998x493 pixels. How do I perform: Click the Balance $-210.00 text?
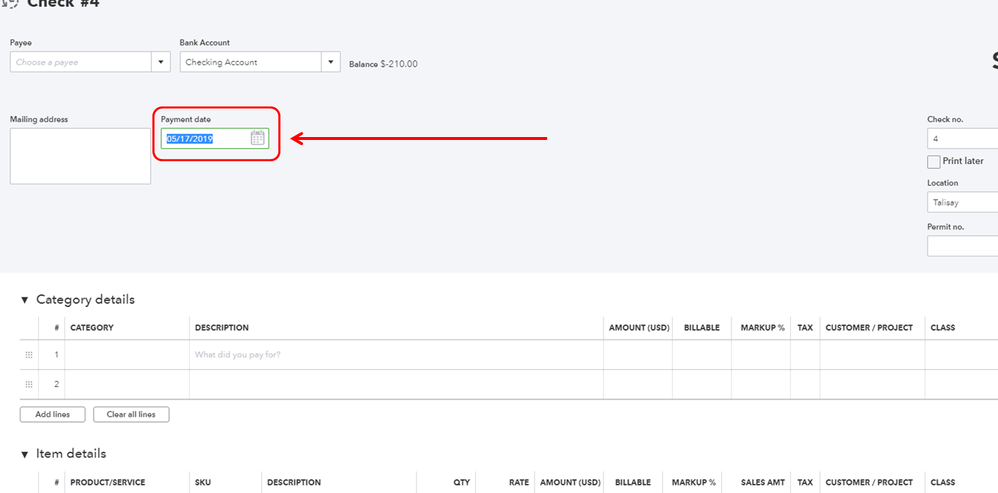[x=383, y=64]
